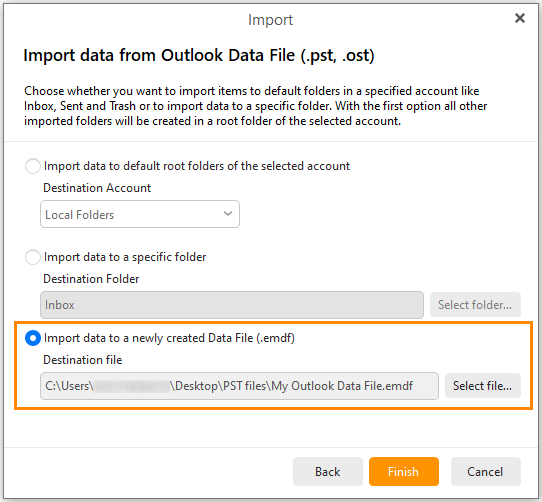Screen dimensions: 542x502
Task: Click the Select file... button
Action: (x=483, y=385)
